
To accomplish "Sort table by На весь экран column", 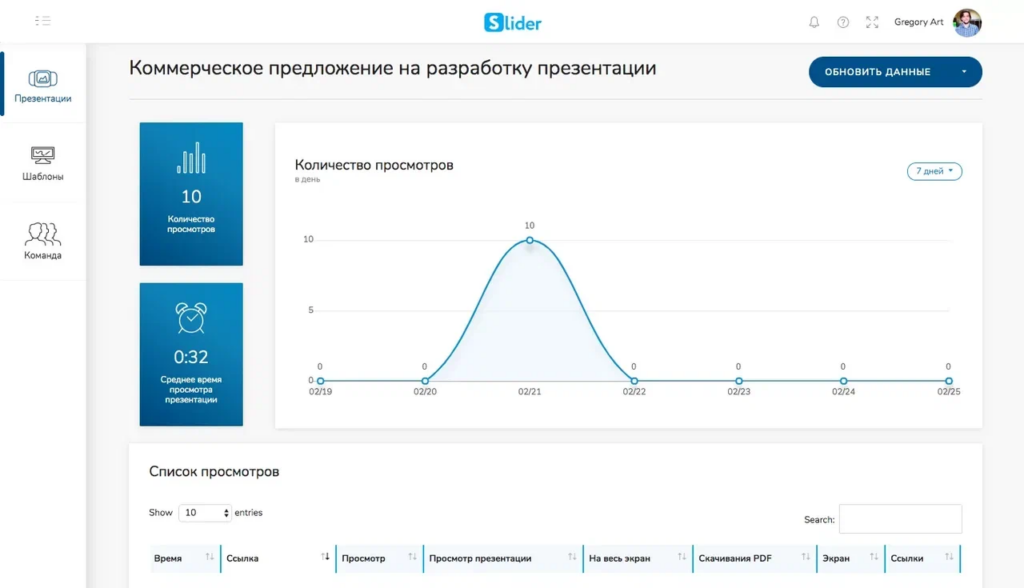I will pyautogui.click(x=637, y=559).
